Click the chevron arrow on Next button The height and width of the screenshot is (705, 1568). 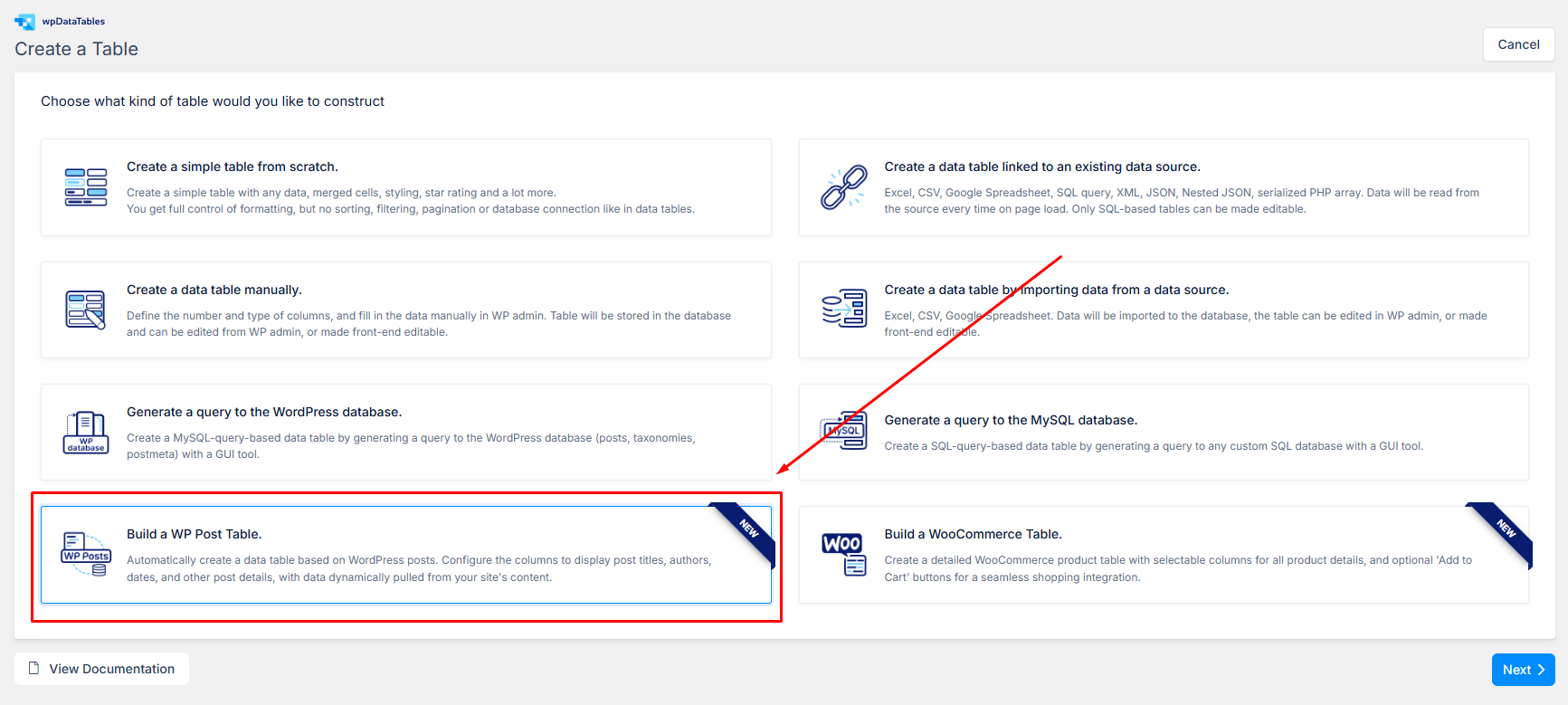1541,670
